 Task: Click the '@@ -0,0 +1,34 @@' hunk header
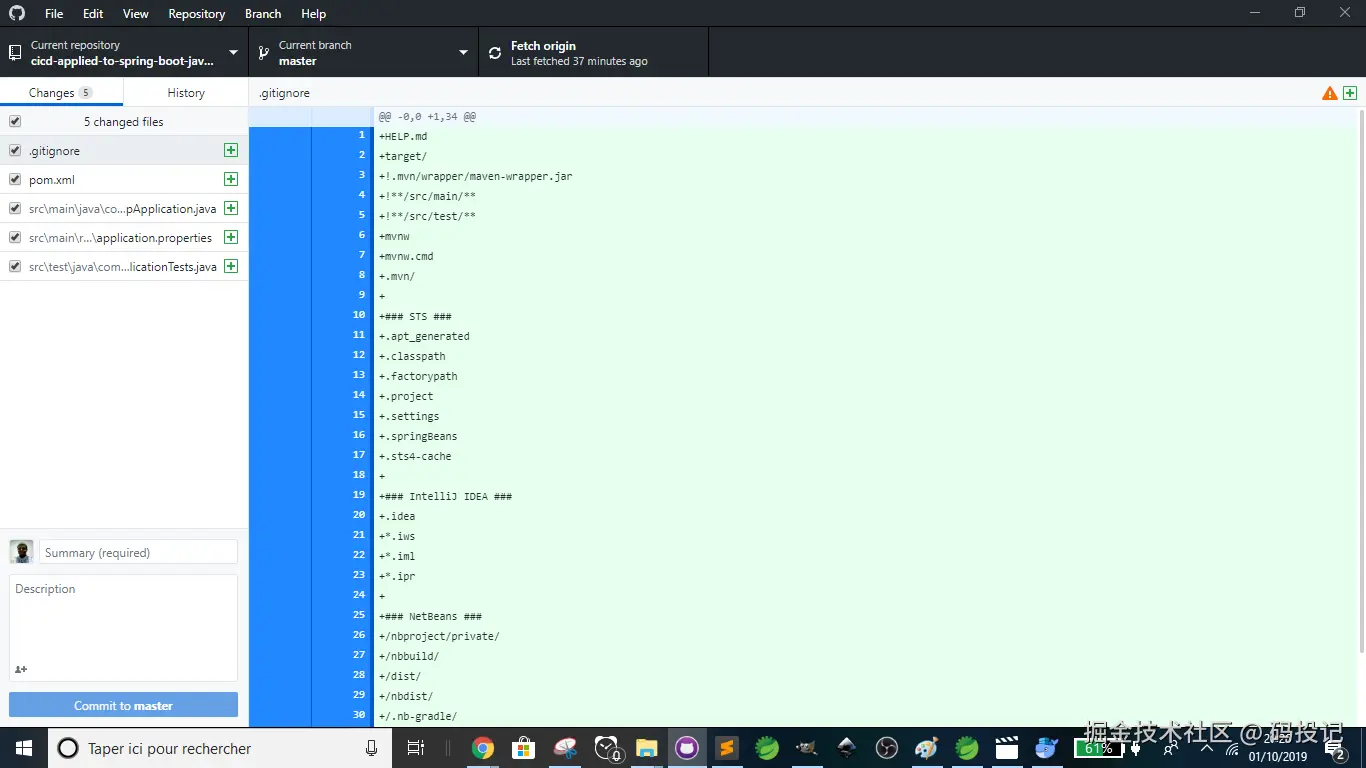tap(427, 116)
